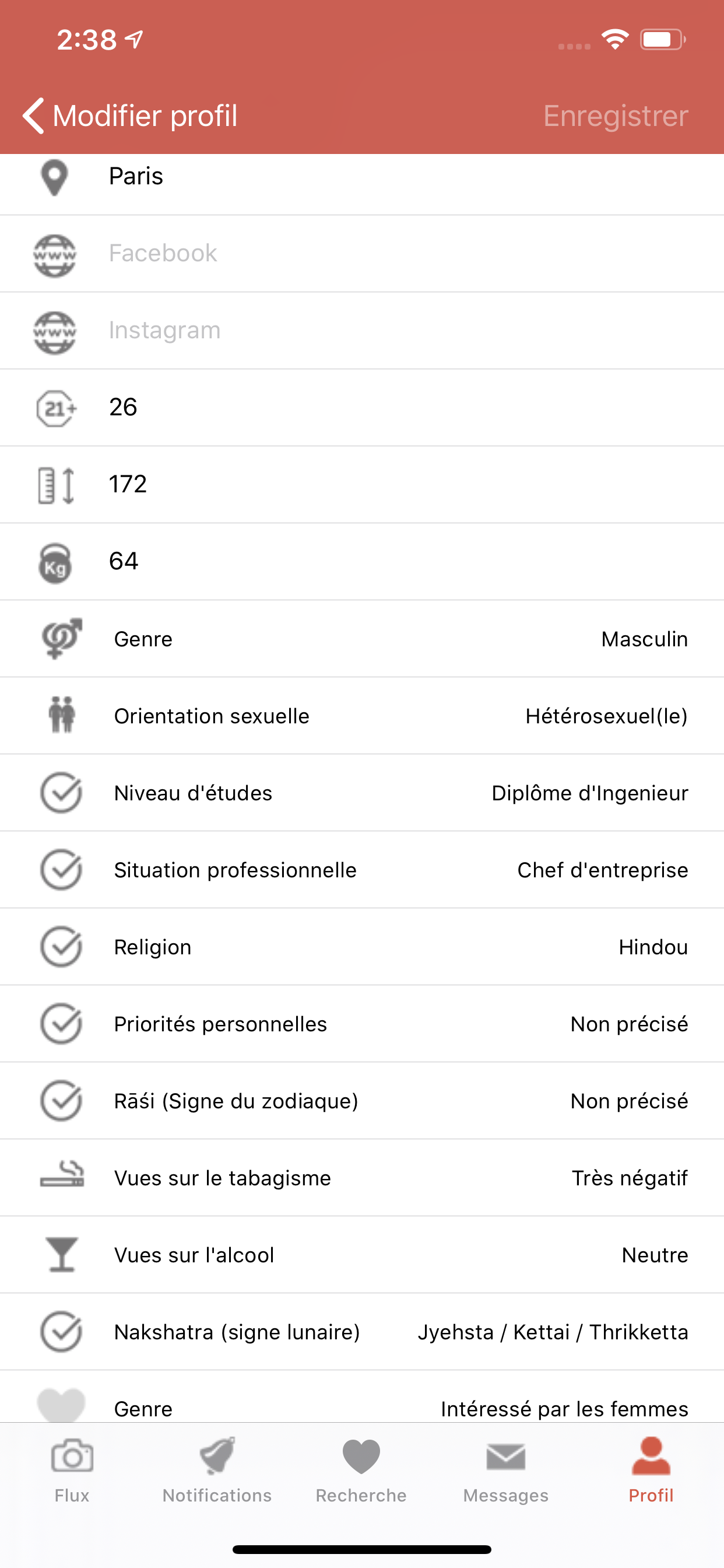Tap the Kg weight icon
724x1568 pixels.
(x=55, y=562)
